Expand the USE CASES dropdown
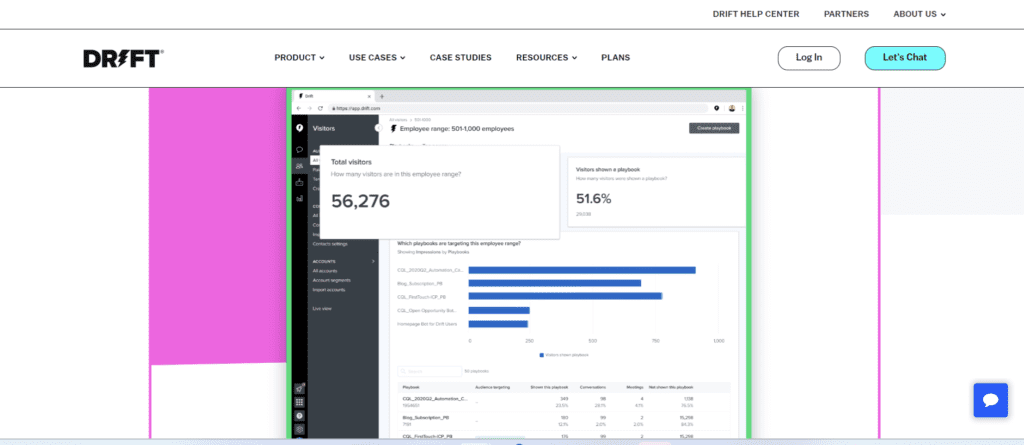 tap(377, 58)
